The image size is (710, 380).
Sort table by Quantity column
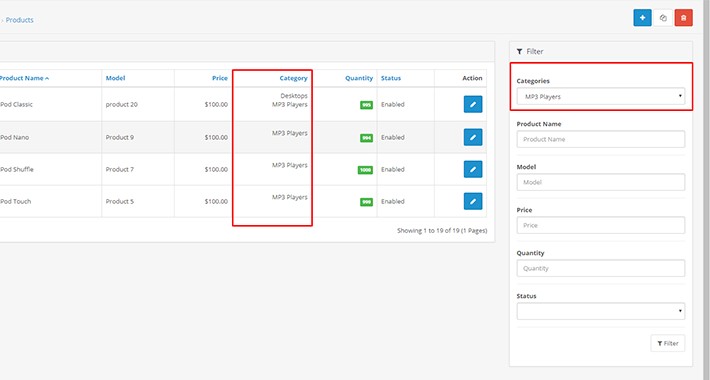359,78
